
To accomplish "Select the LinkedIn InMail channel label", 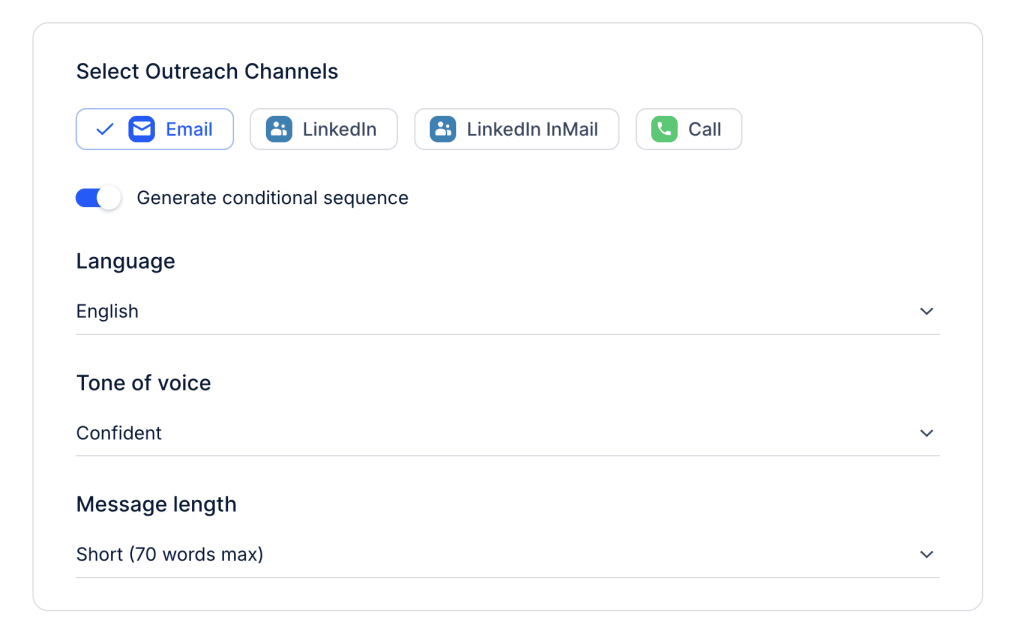I will pos(532,129).
